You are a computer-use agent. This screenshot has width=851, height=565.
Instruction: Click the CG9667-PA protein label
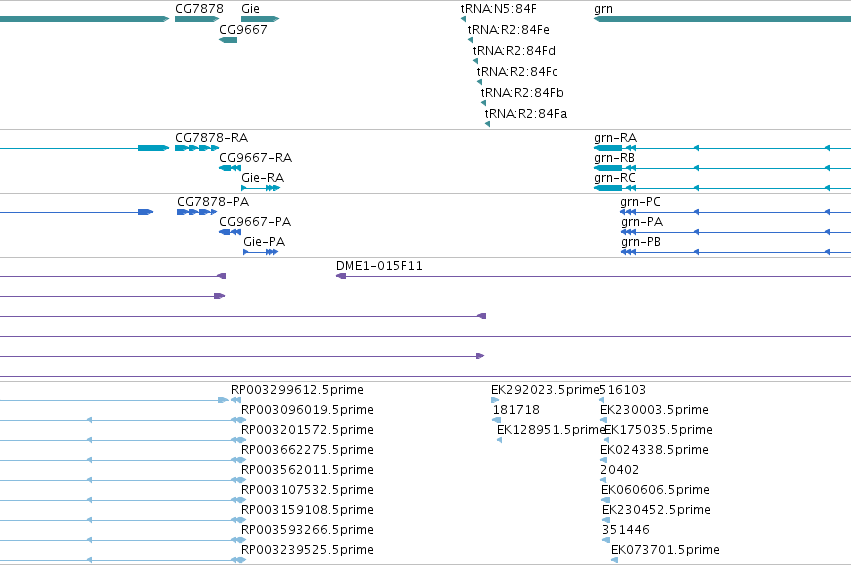[255, 222]
